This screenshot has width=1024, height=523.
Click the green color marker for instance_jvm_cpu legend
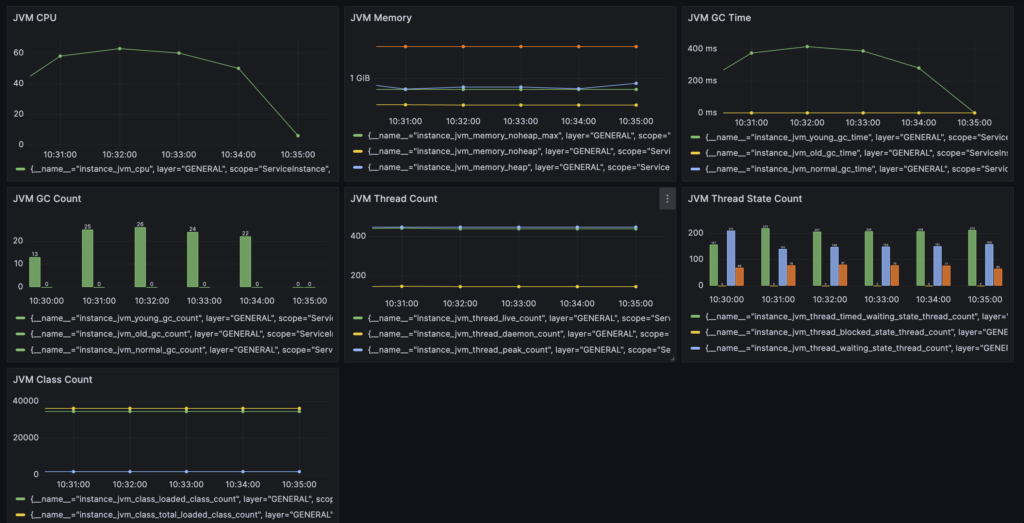coord(20,170)
